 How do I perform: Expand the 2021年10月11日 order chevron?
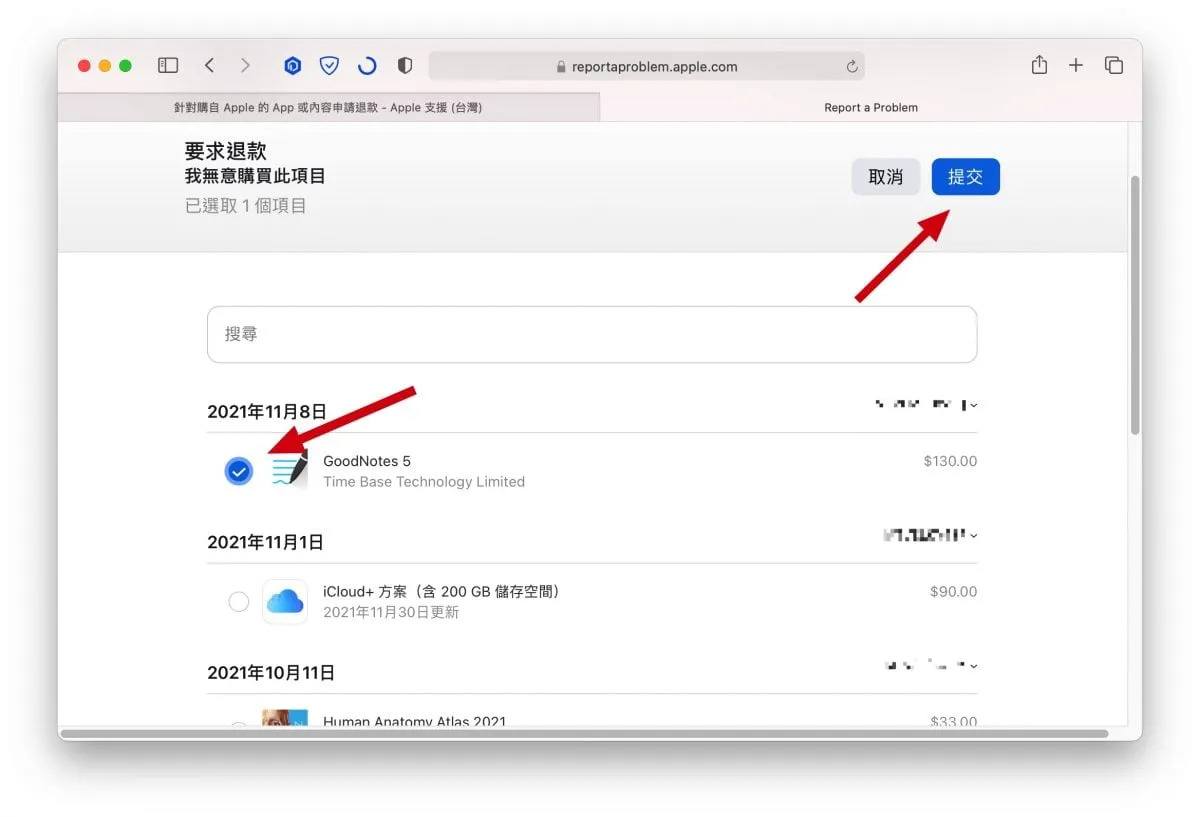coord(974,666)
